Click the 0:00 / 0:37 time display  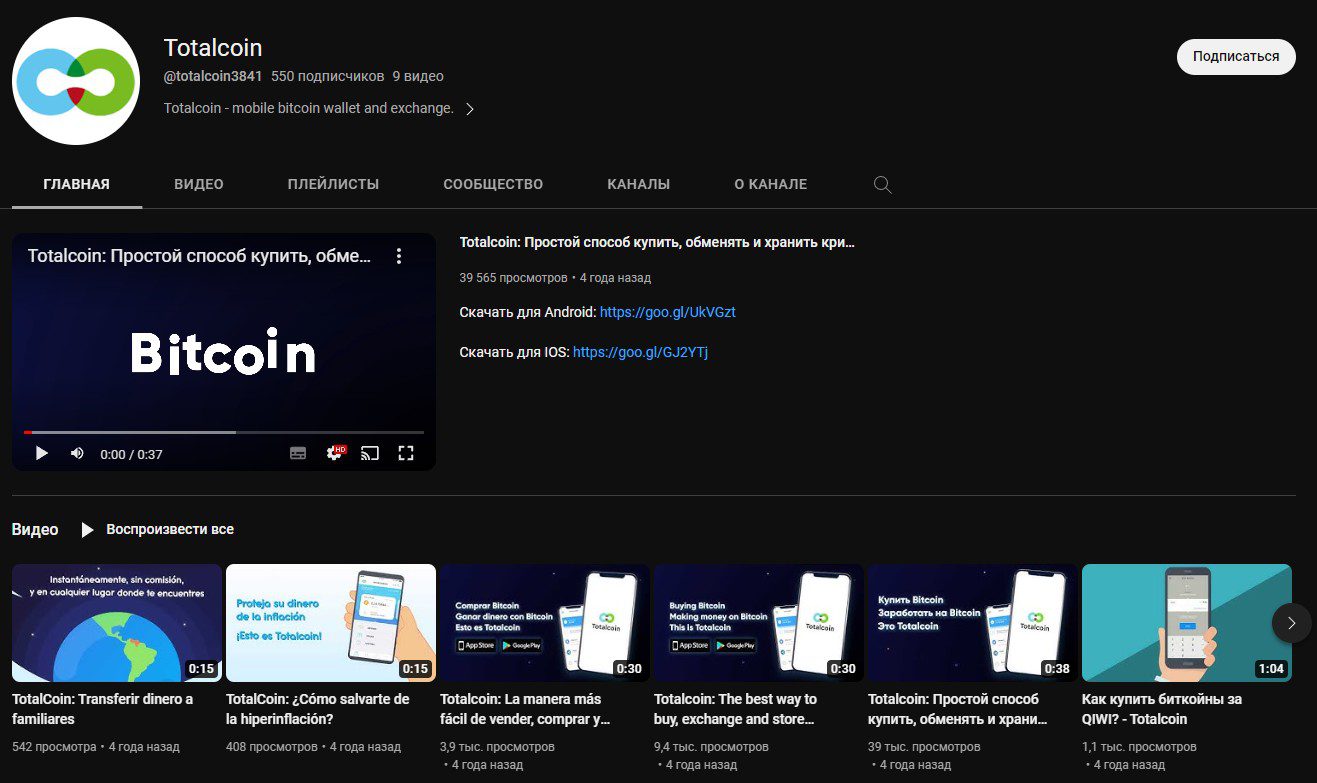[x=131, y=454]
